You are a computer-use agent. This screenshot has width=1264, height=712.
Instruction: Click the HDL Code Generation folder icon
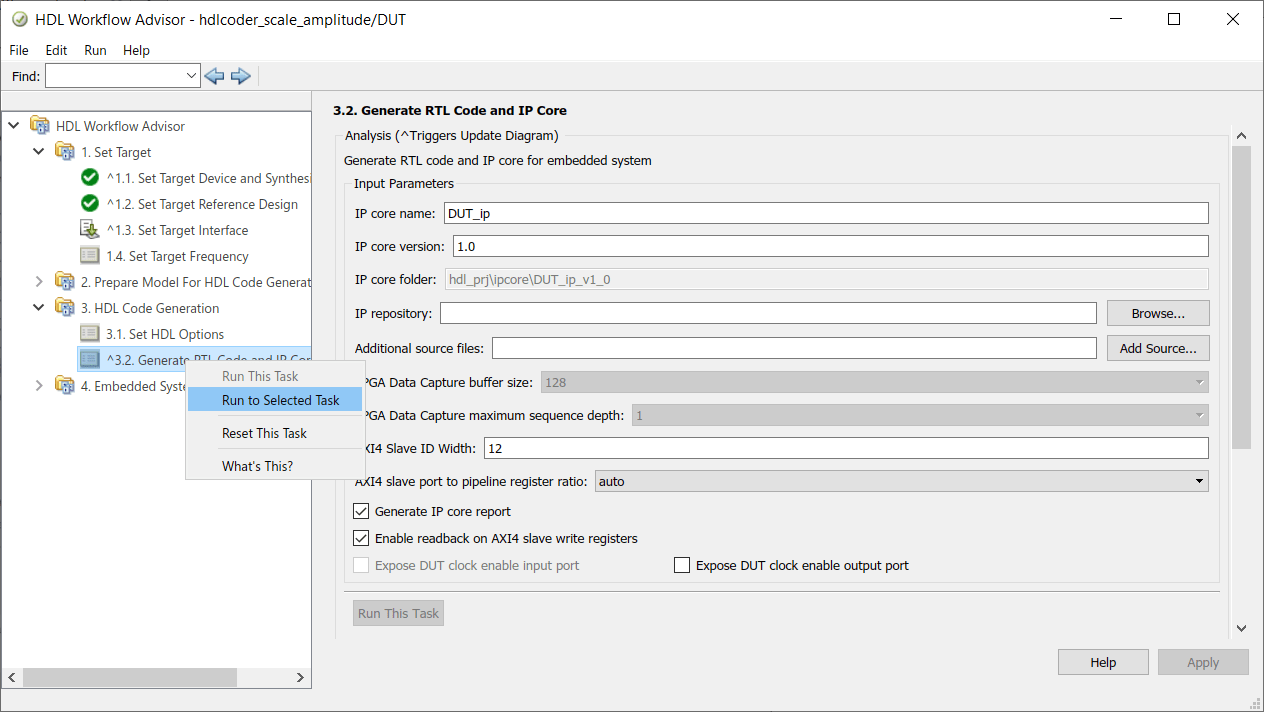(65, 308)
